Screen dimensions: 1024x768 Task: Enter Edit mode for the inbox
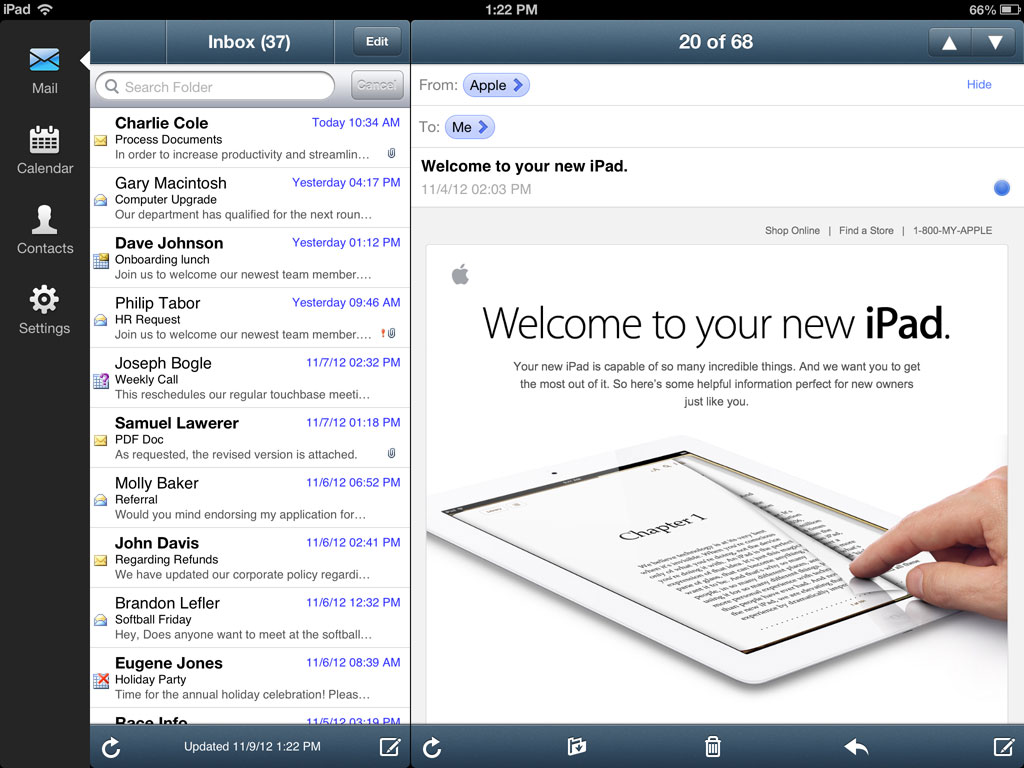[376, 41]
